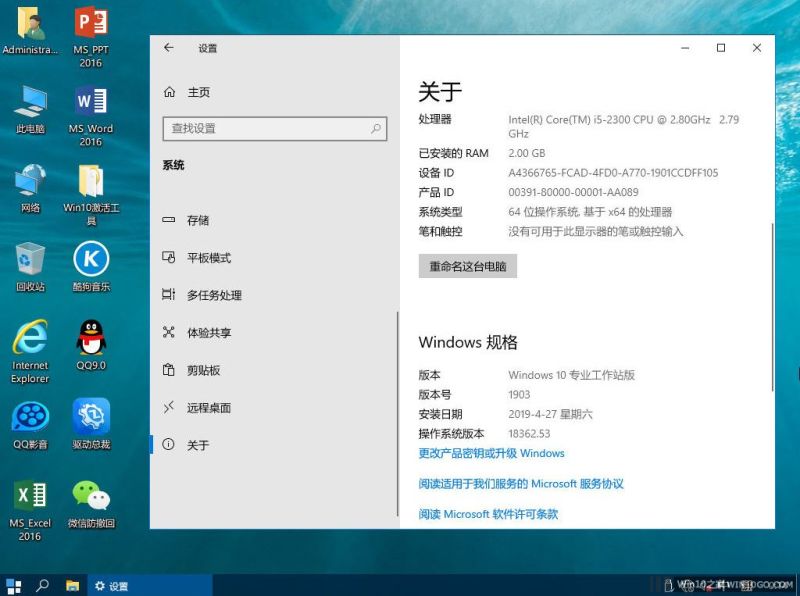Open Microsoft 软件许可条款 link

point(488,514)
